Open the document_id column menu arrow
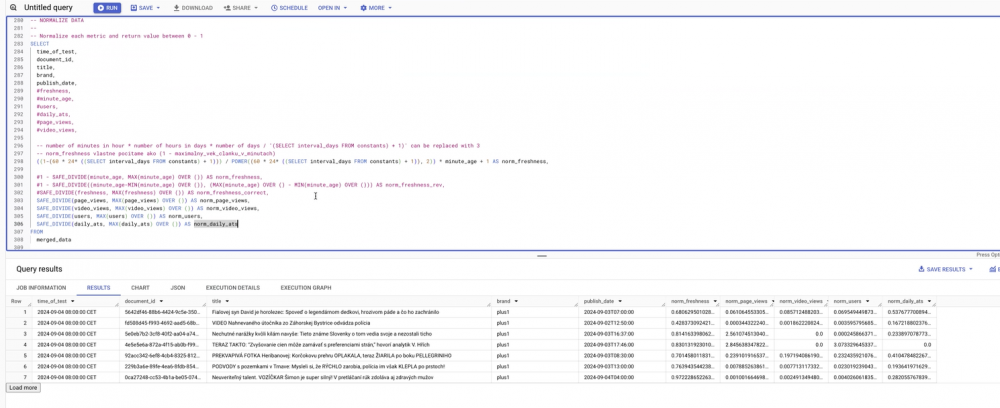The image size is (1000, 408). [x=161, y=301]
